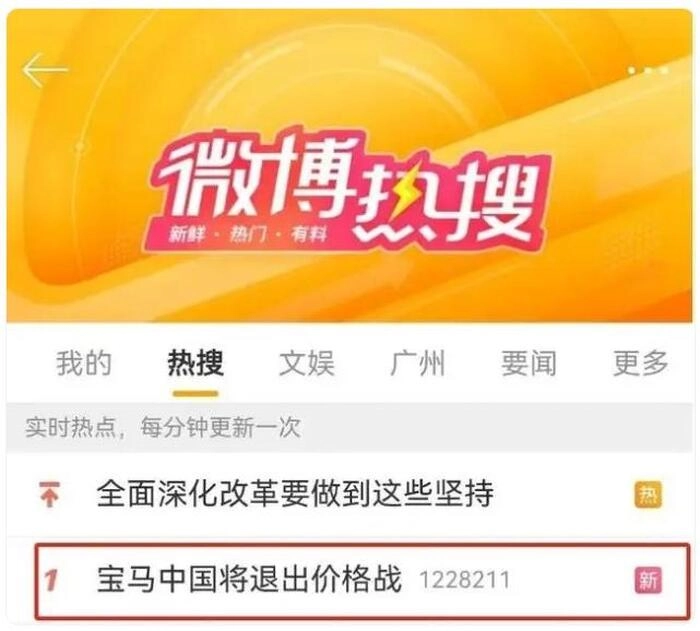This screenshot has width=700, height=631.
Task: Open the three-dot more options menu
Action: (x=648, y=71)
